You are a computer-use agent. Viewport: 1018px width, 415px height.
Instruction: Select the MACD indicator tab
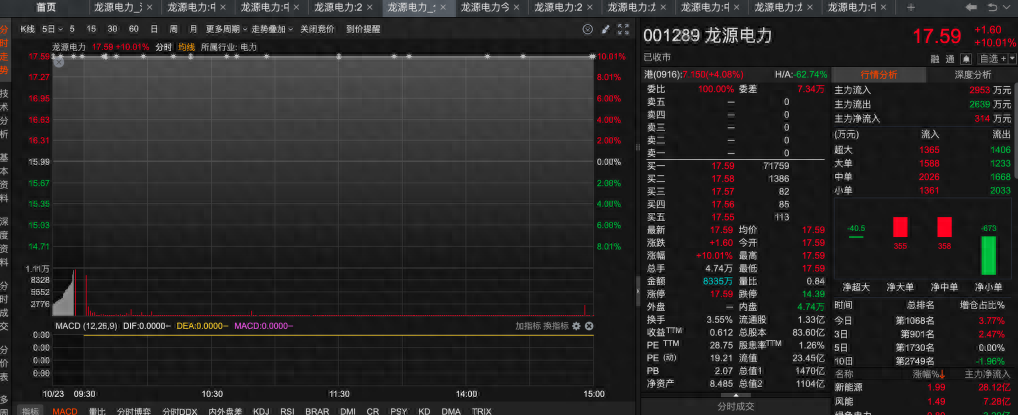(65, 411)
